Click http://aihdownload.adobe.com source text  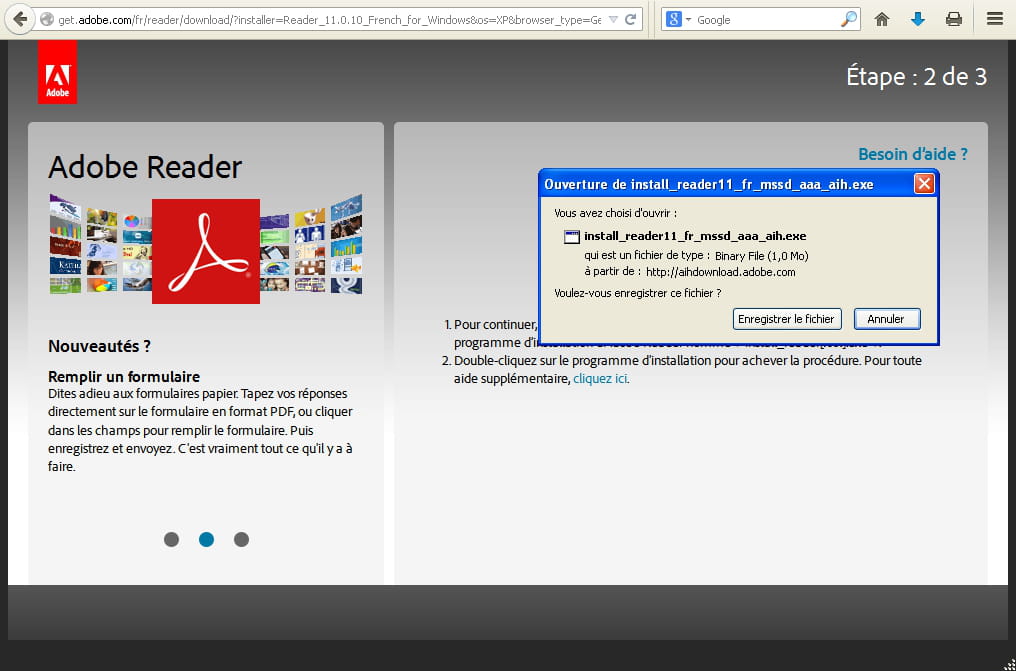point(721,272)
